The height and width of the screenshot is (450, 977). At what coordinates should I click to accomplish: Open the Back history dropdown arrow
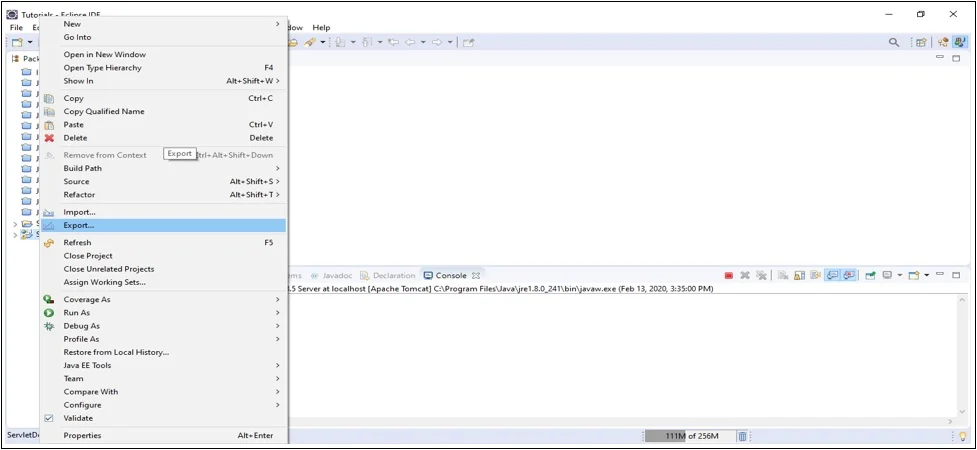(x=423, y=42)
